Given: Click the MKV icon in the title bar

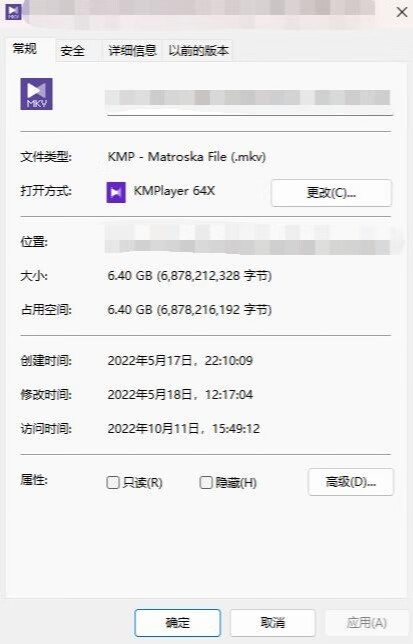Looking at the screenshot, I should tap(13, 12).
